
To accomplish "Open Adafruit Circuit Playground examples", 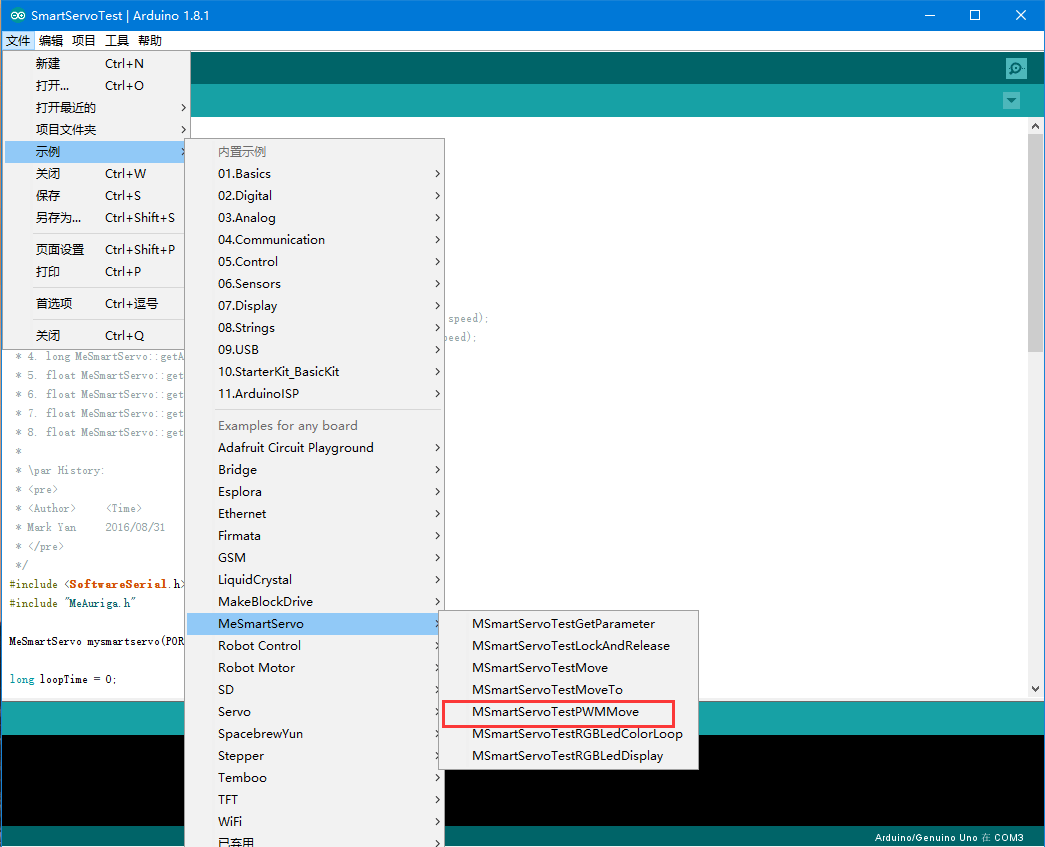I will coord(315,447).
